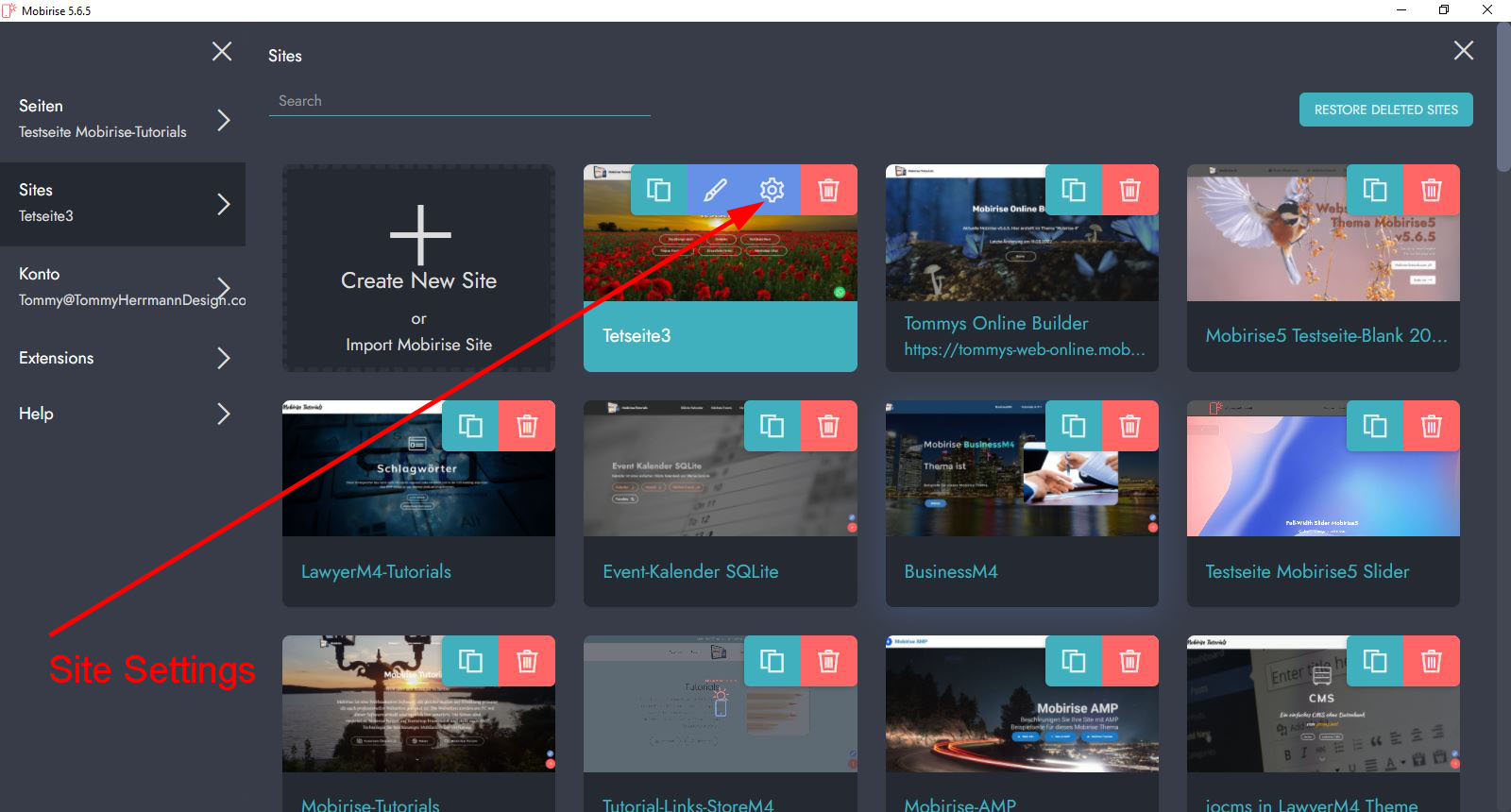Open the Konto account menu

(123, 286)
